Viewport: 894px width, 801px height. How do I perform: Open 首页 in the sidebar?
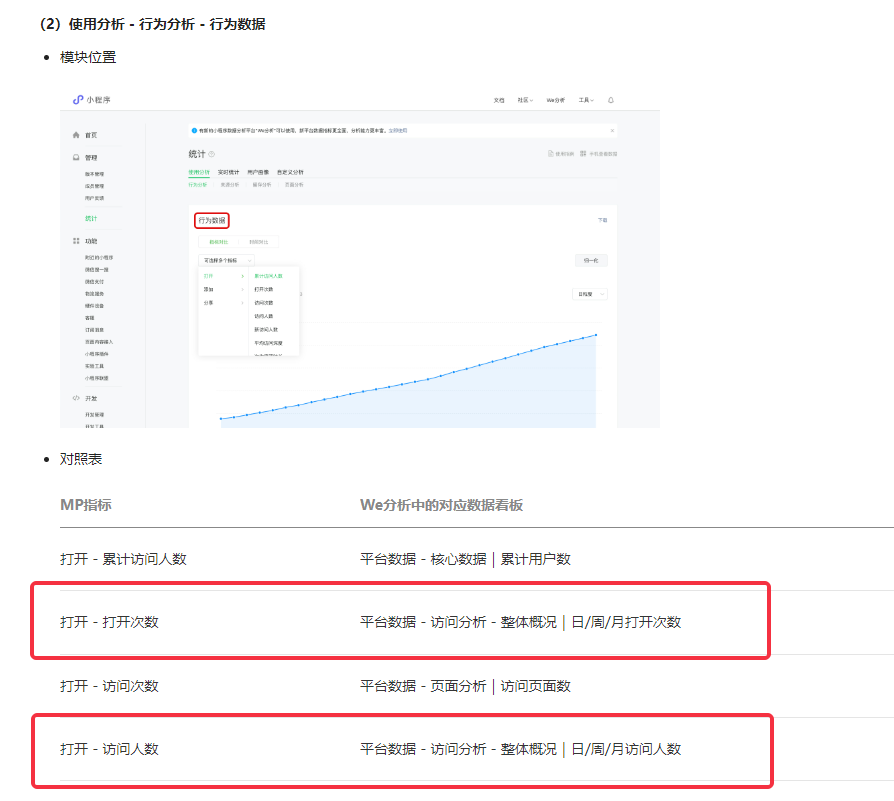pos(91,135)
